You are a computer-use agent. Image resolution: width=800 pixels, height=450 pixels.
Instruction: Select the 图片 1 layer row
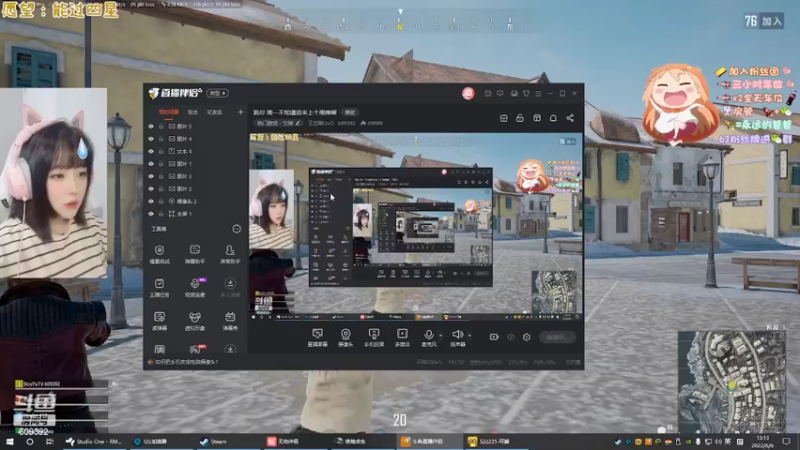coord(196,164)
